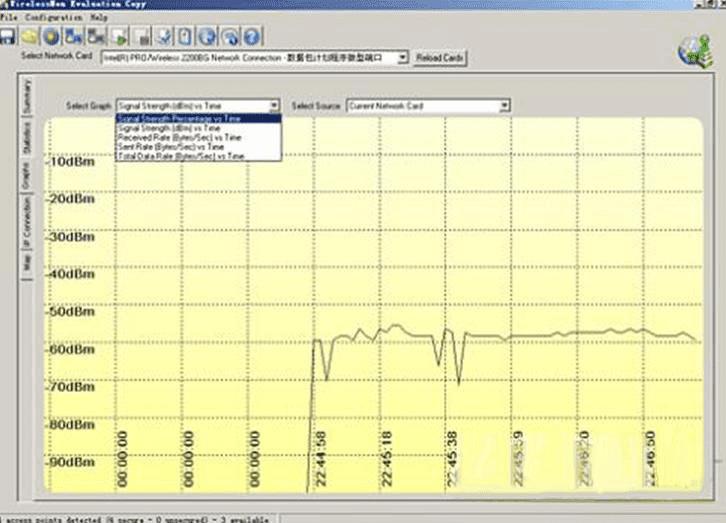Screen dimensions: 726x523
Task: Click the gray computer disconnect toolbar icon
Action: point(96,36)
